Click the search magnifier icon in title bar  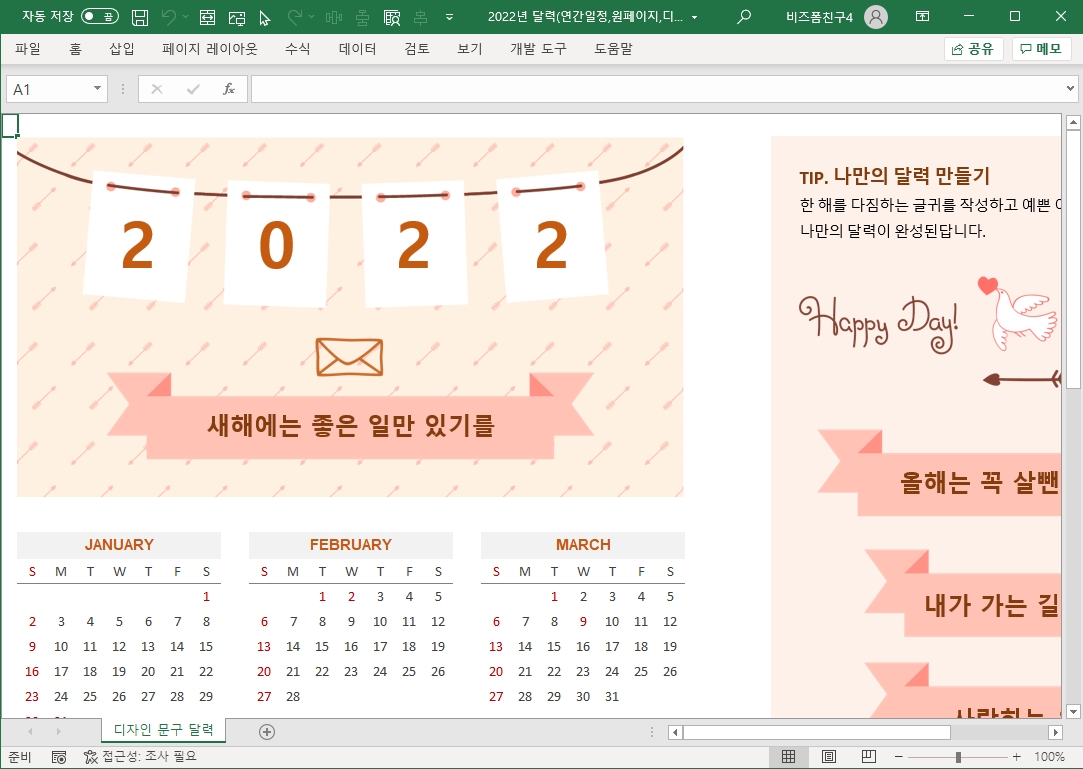pyautogui.click(x=744, y=17)
